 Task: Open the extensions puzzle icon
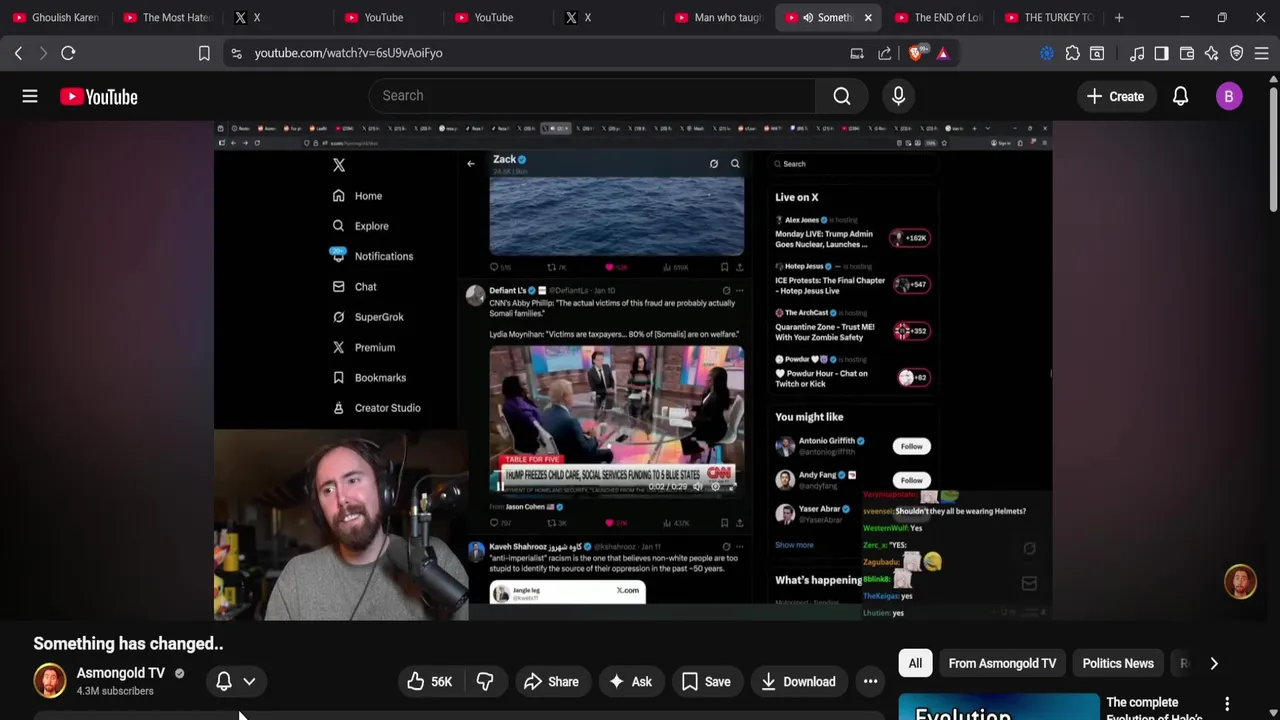point(1072,53)
